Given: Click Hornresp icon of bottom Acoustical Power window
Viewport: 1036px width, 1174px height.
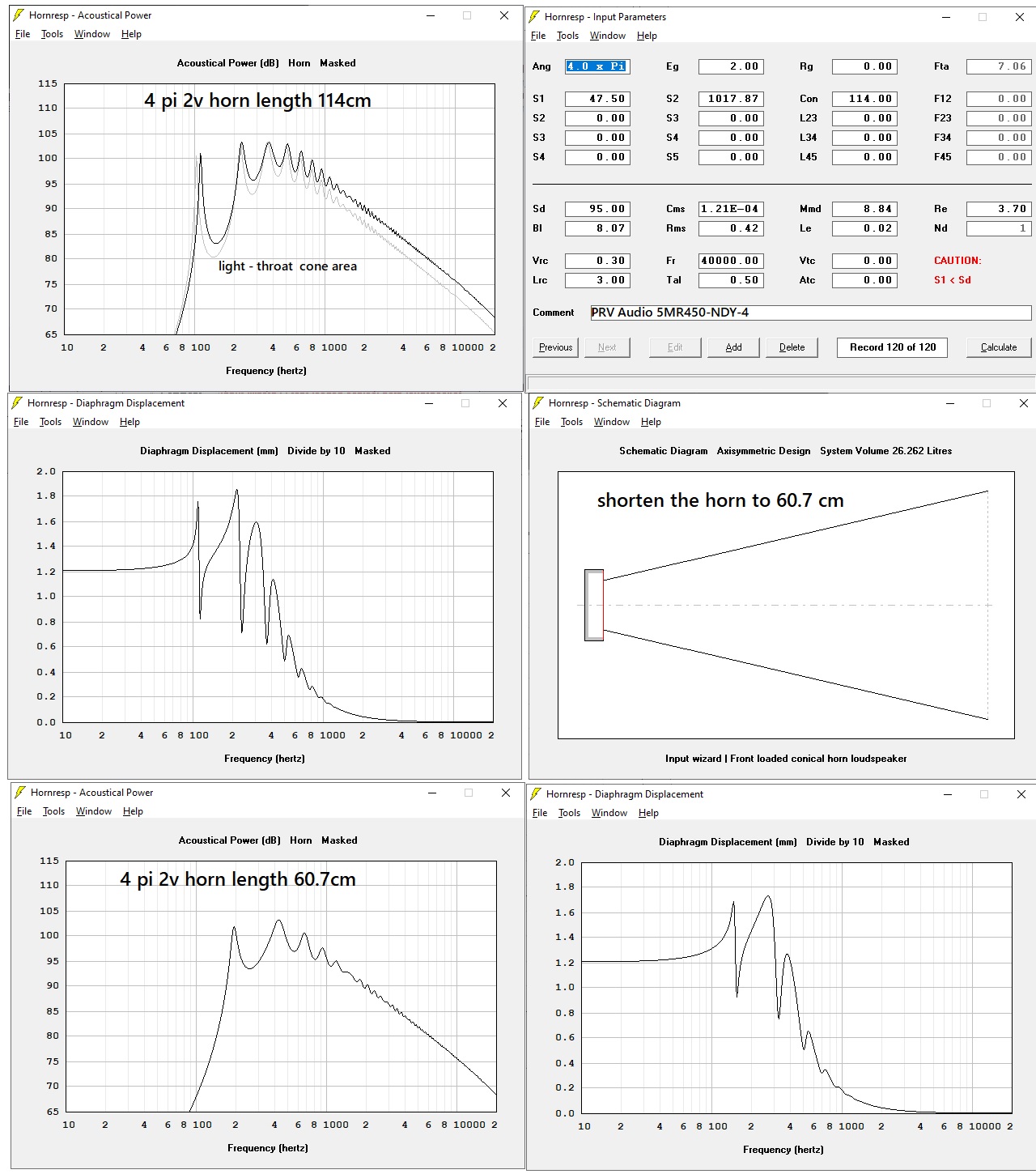Looking at the screenshot, I should (x=20, y=792).
